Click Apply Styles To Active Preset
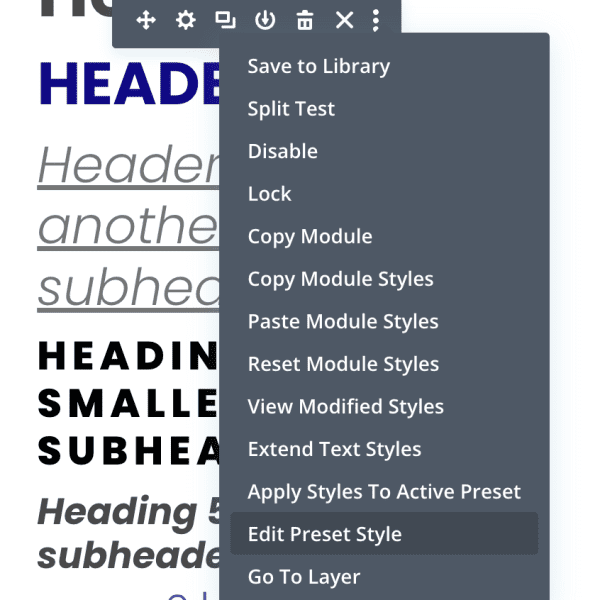This screenshot has height=600, width=600. coord(384,492)
